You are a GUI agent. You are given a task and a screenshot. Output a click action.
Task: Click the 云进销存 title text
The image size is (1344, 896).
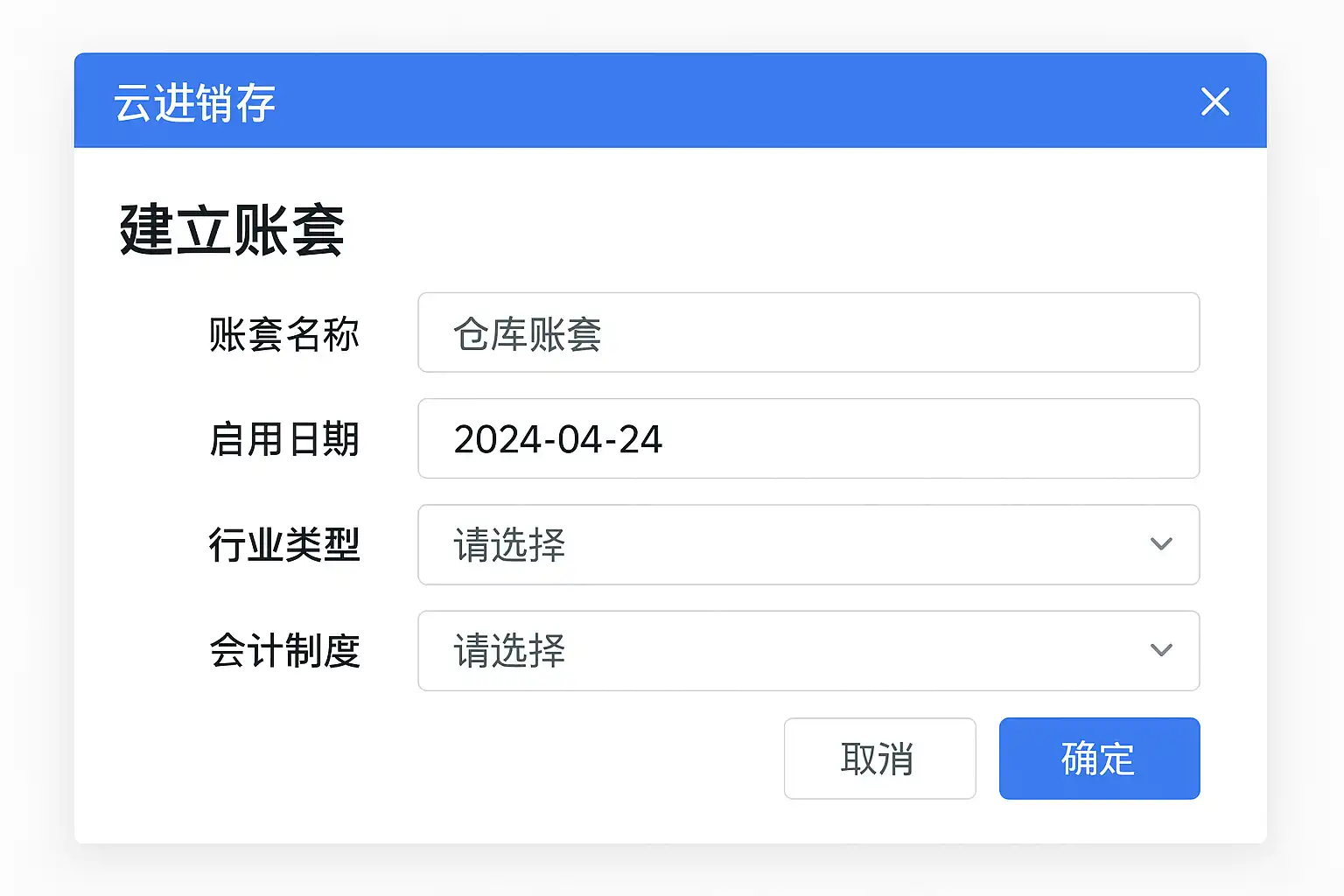(194, 102)
